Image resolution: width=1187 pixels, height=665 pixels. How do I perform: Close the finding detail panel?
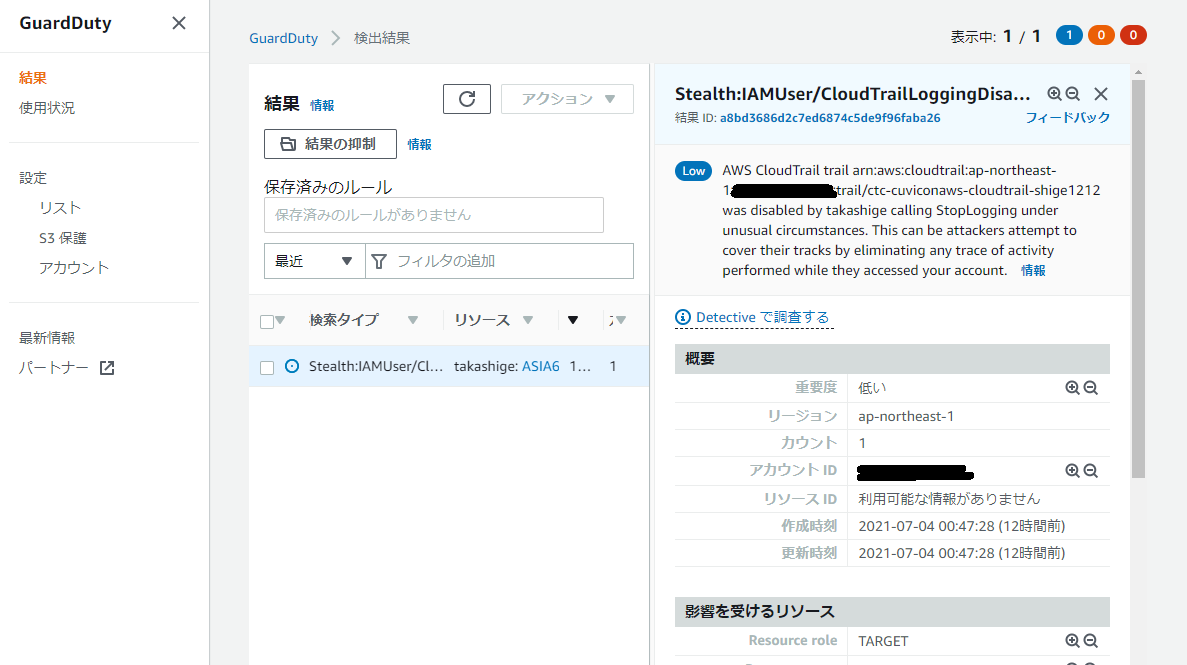click(1101, 94)
